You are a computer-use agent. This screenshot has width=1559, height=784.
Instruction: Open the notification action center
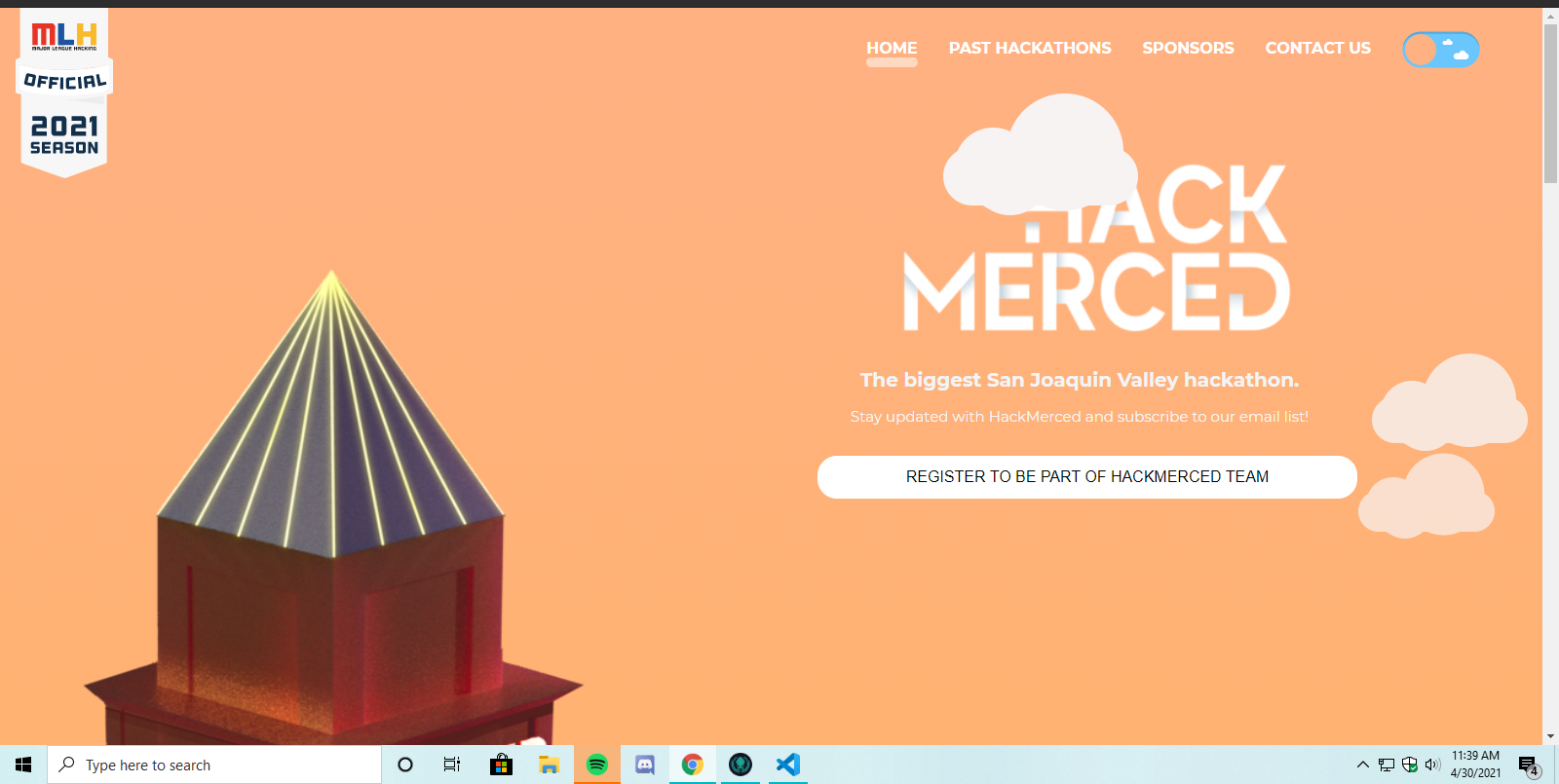(1528, 765)
